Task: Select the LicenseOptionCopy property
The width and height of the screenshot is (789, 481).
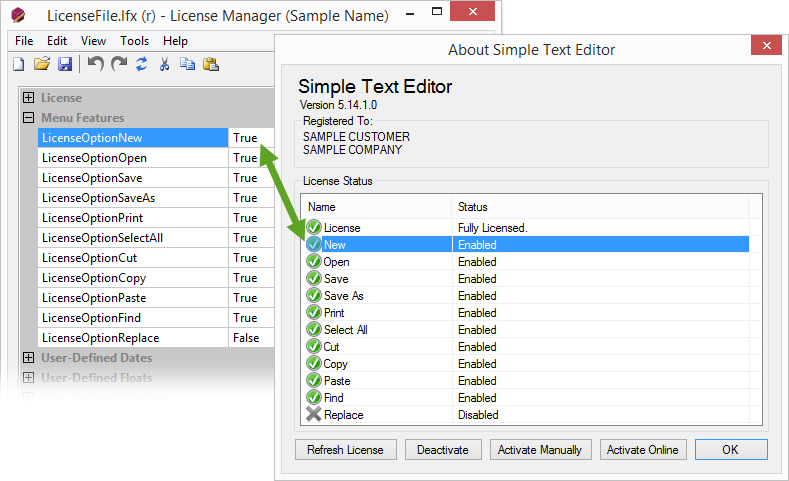Action: click(133, 278)
